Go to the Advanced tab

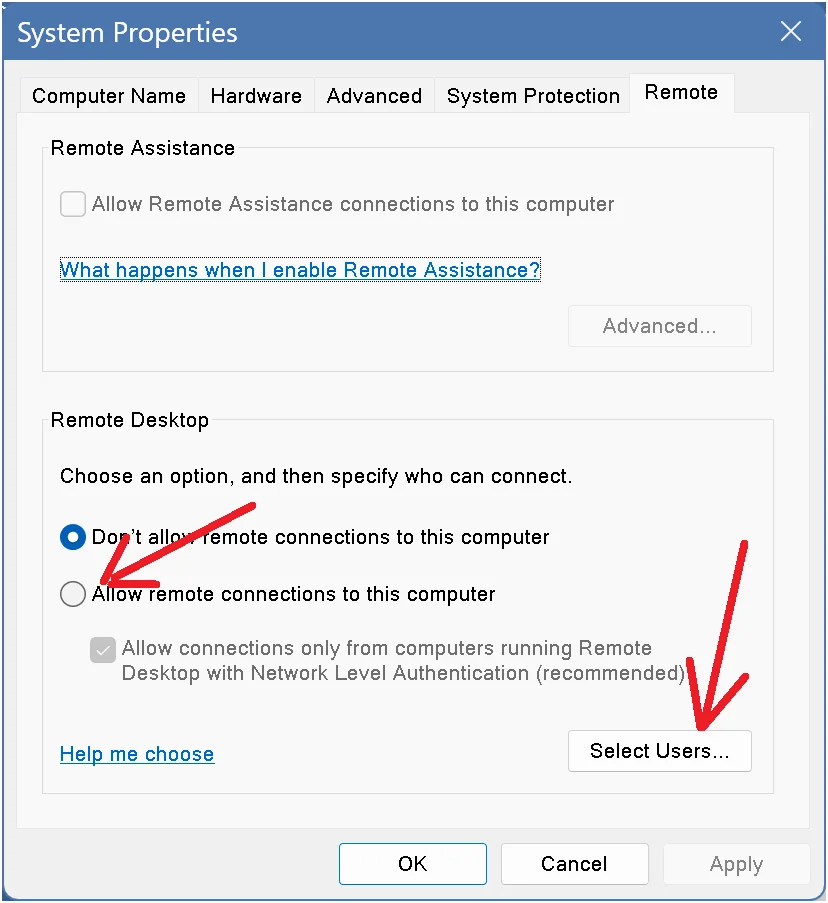point(374,96)
